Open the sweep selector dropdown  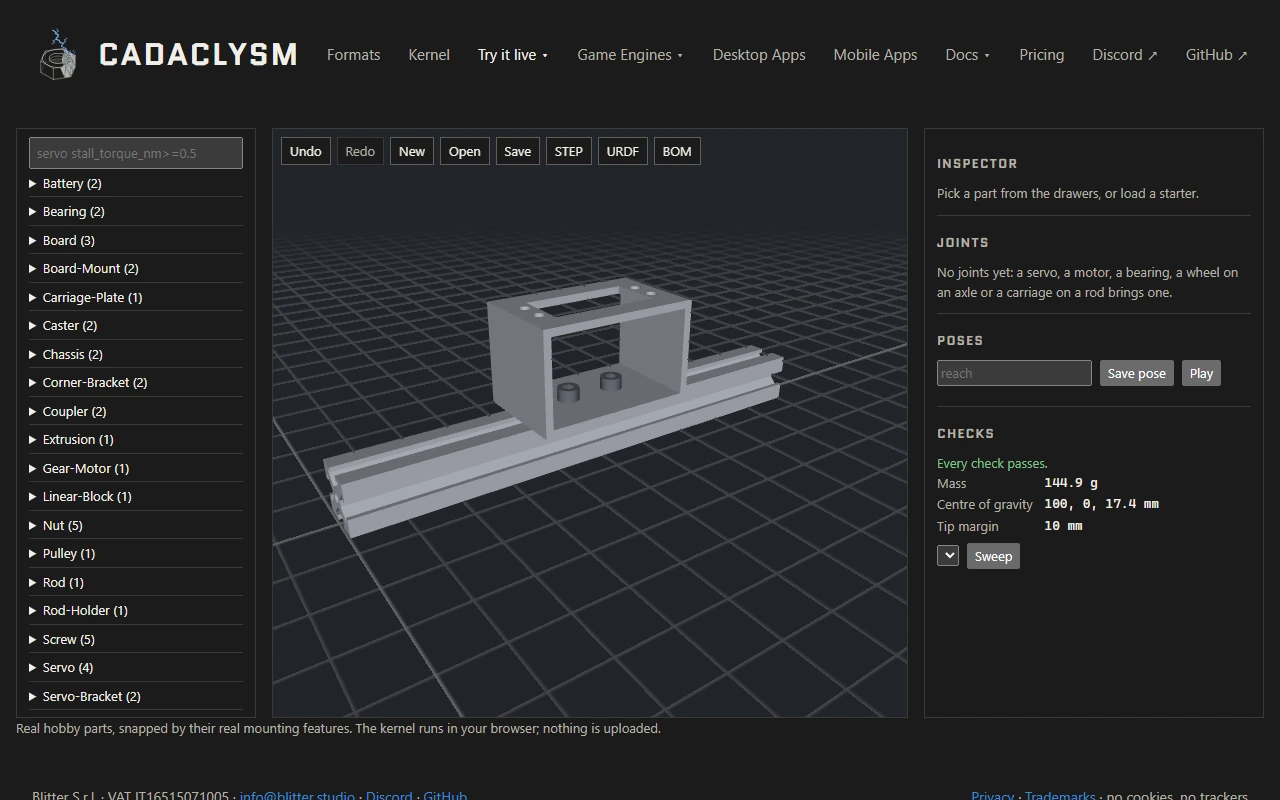click(948, 556)
